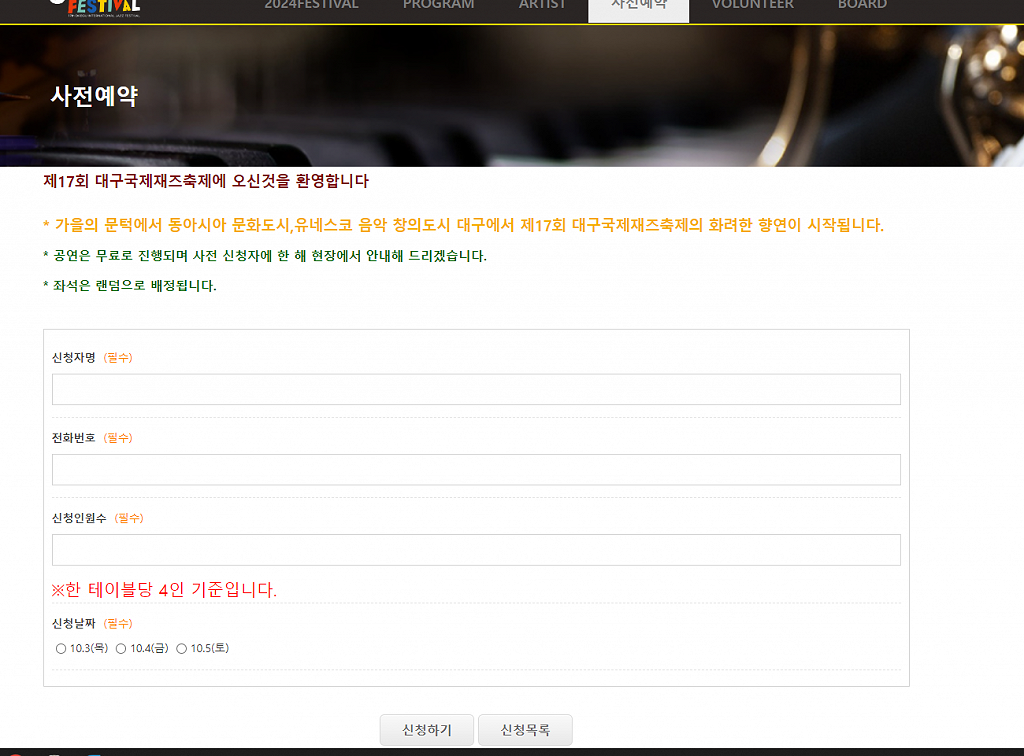The width and height of the screenshot is (1024, 756).
Task: Click the 제17회 대구국제재즈축제 welcome heading
Action: point(206,181)
